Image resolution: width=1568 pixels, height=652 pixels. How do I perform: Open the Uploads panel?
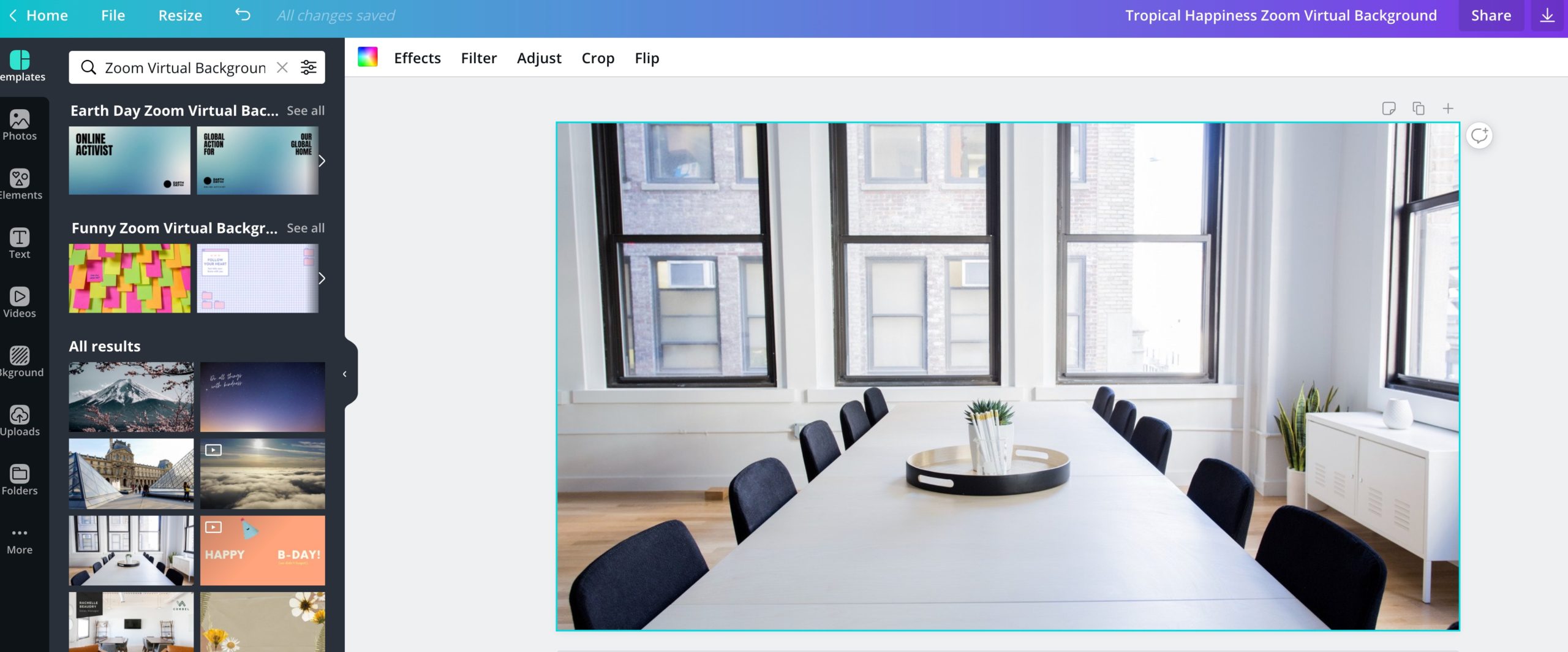click(x=20, y=421)
